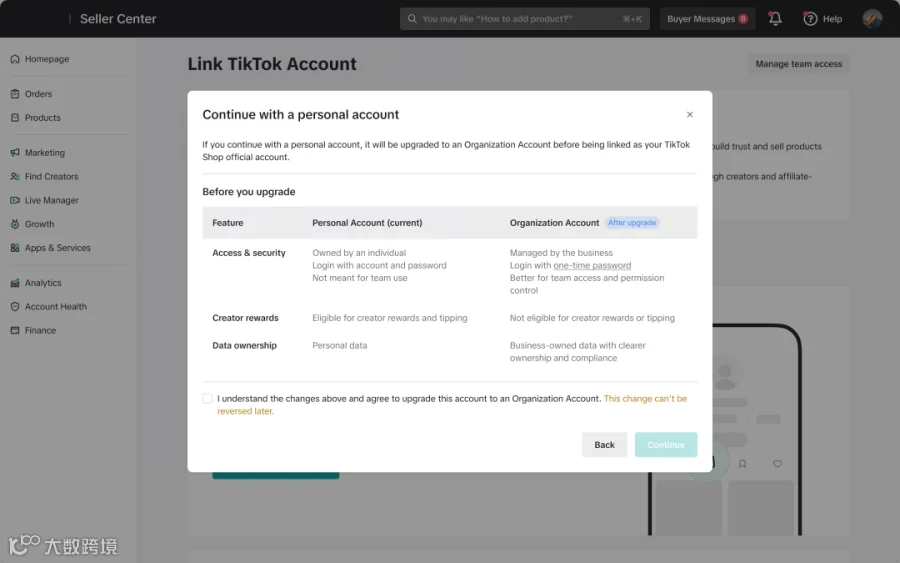The image size is (900, 563).
Task: Open Buyer Messages button
Action: (707, 19)
